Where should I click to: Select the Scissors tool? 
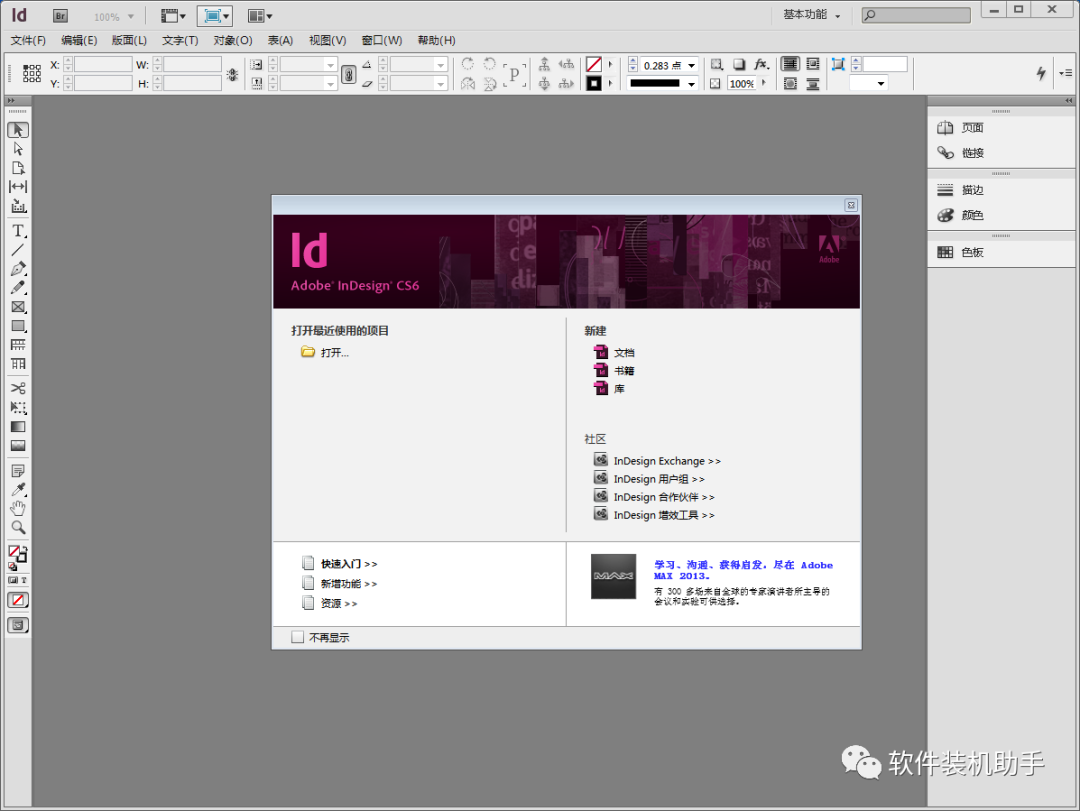click(x=18, y=389)
